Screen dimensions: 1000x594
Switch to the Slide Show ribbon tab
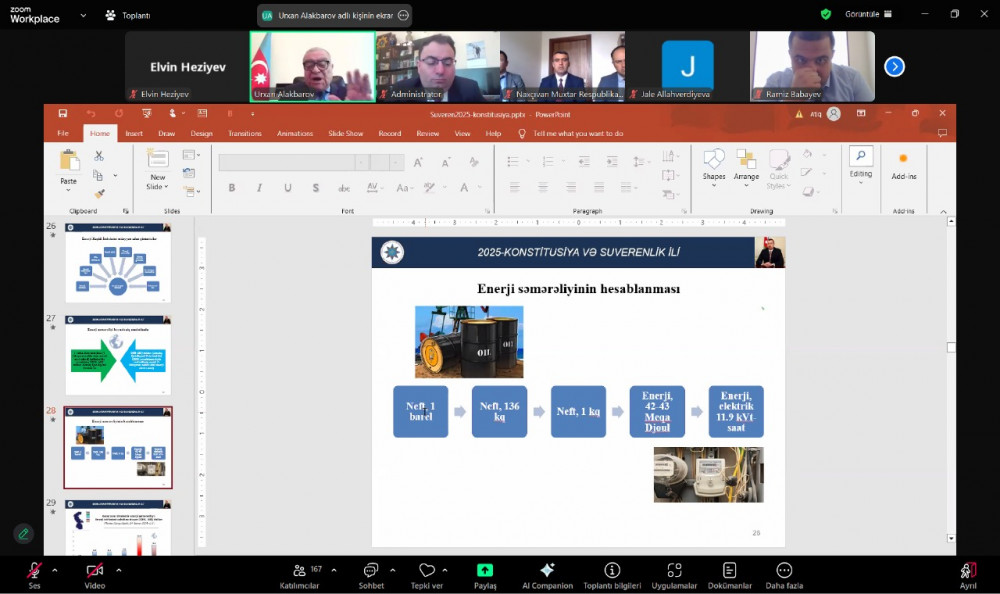(x=345, y=133)
